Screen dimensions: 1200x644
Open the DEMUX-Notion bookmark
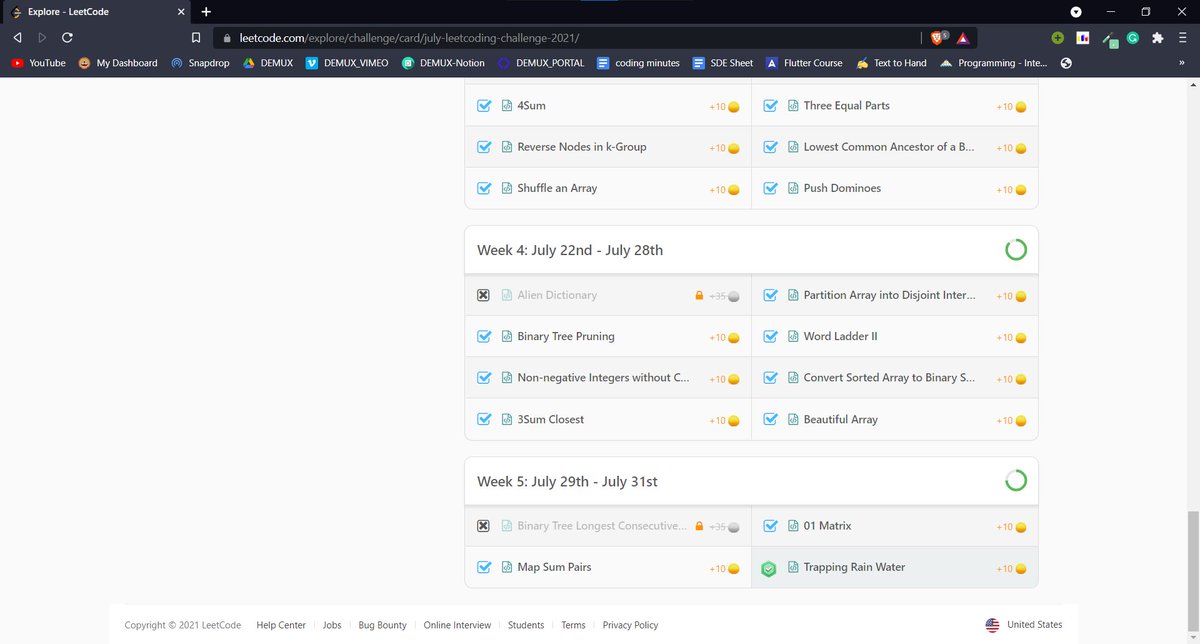[x=443, y=63]
